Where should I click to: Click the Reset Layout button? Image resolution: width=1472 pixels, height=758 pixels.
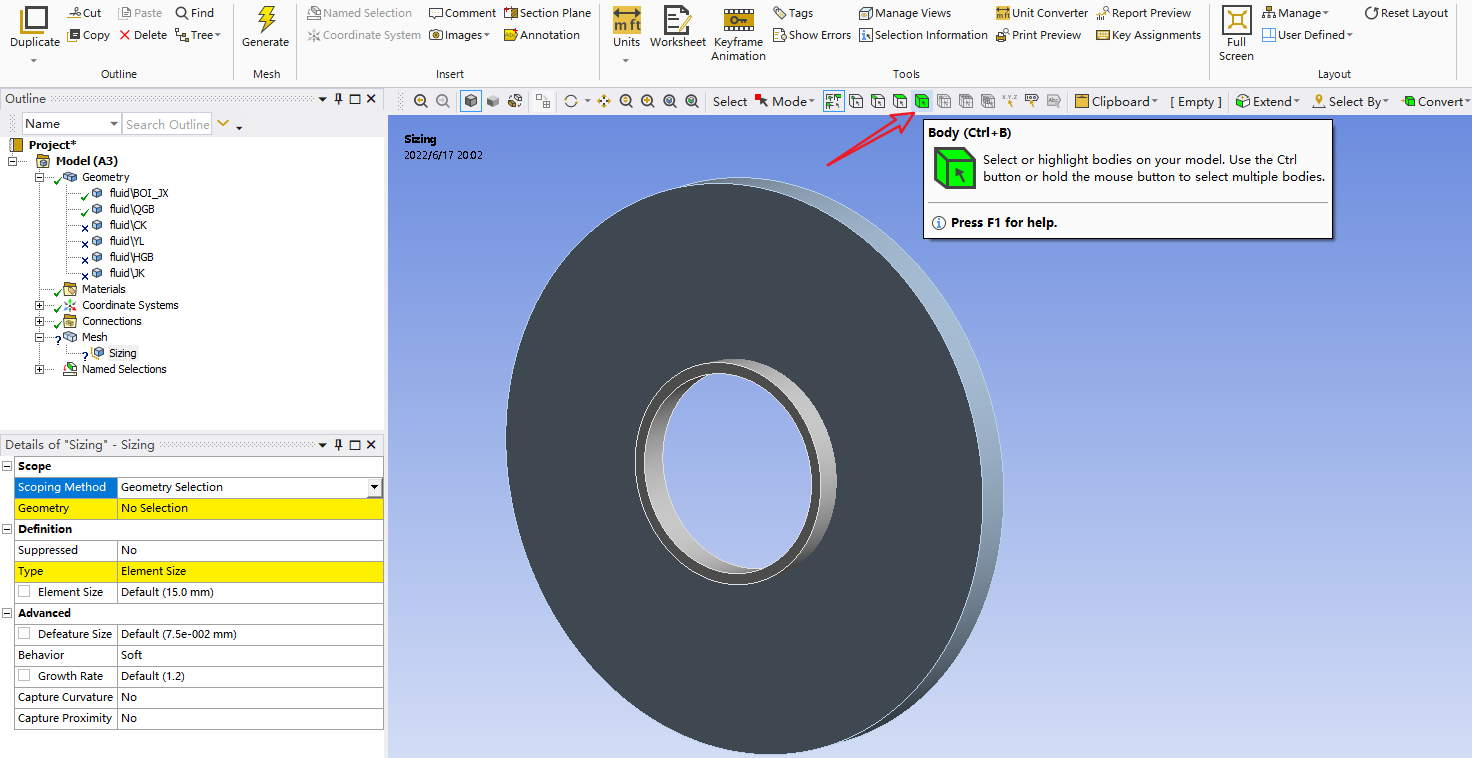tap(1406, 13)
